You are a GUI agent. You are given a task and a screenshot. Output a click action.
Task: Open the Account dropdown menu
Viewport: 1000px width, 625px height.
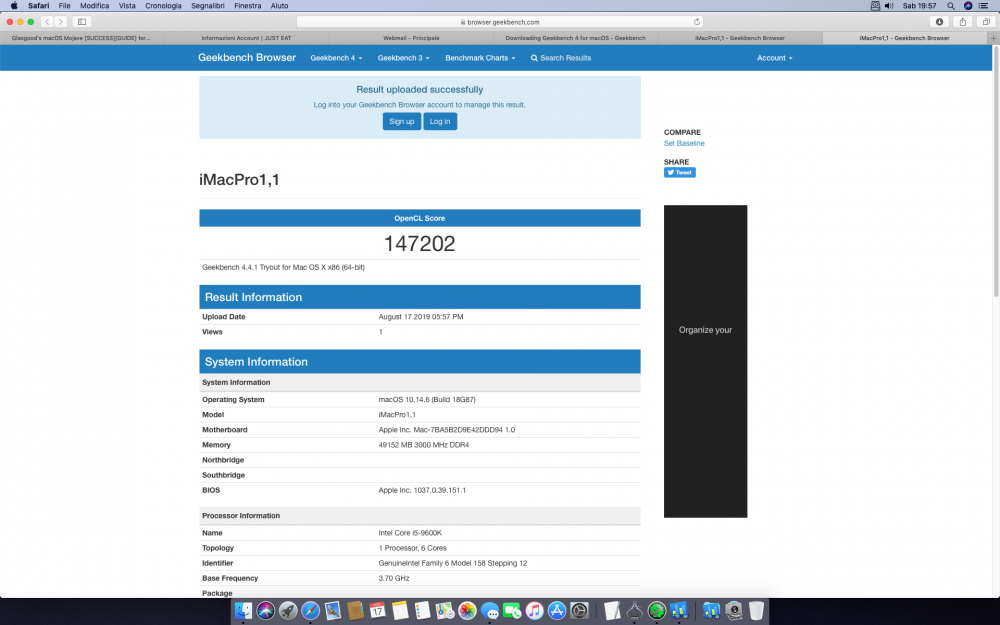tap(774, 58)
